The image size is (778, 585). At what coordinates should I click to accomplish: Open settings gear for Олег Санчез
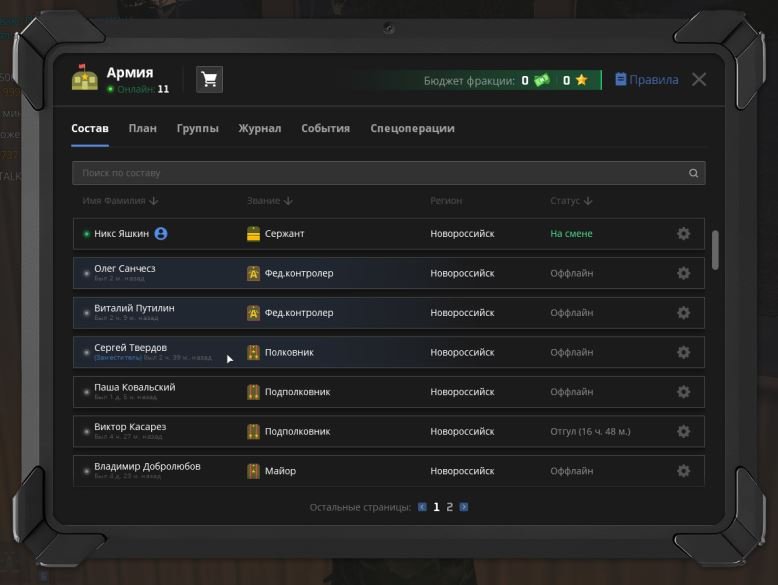coord(683,273)
